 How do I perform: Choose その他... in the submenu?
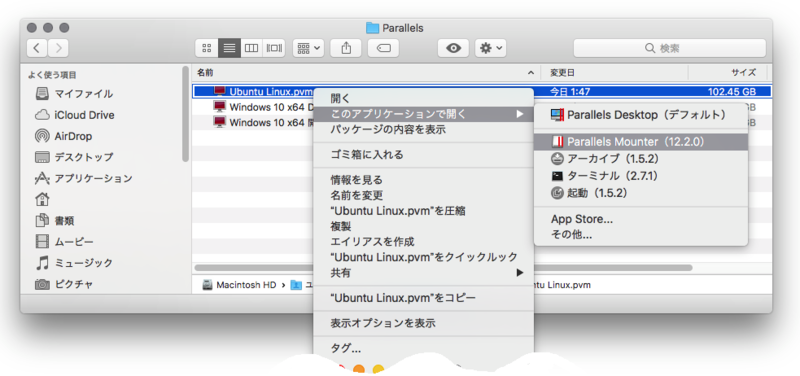pyautogui.click(x=641, y=235)
